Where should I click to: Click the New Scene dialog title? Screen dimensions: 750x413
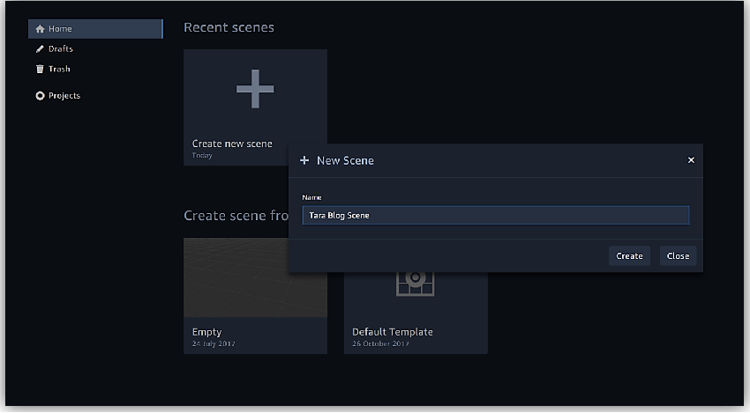(x=345, y=161)
